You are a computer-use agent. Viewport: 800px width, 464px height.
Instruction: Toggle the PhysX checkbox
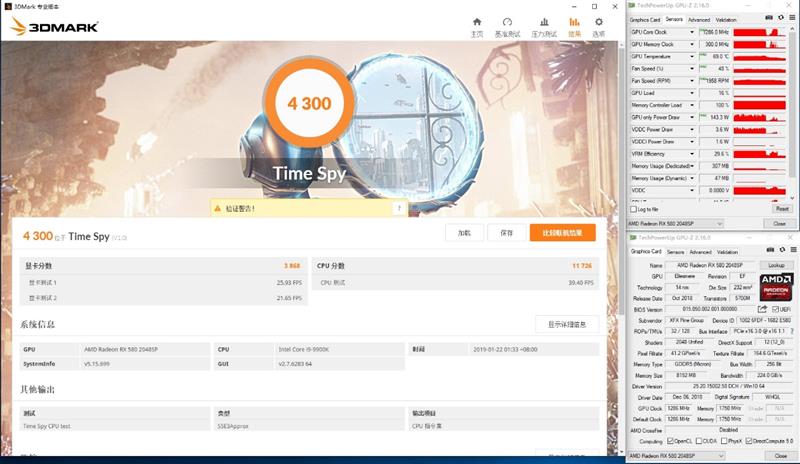(724, 441)
